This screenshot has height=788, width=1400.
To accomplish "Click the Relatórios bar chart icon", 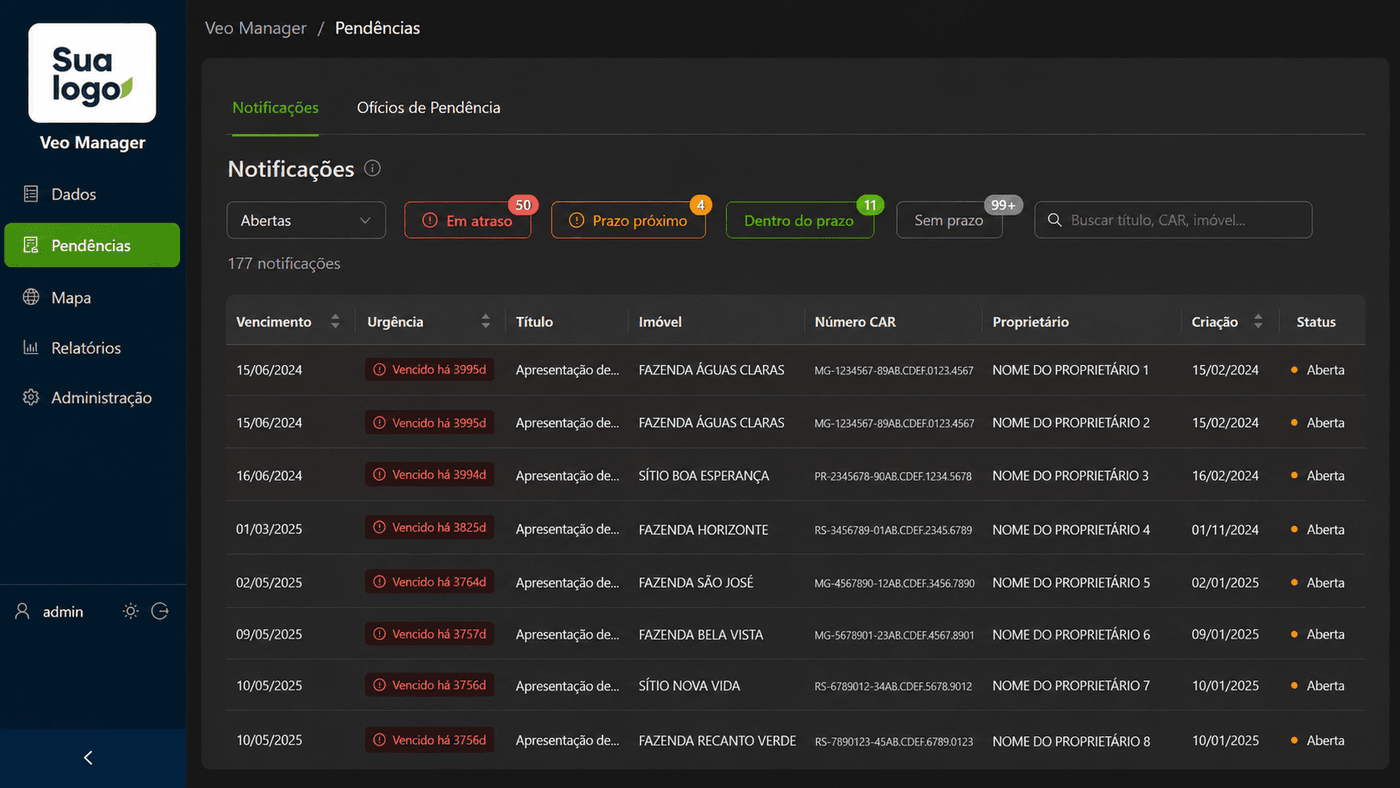I will 31,348.
